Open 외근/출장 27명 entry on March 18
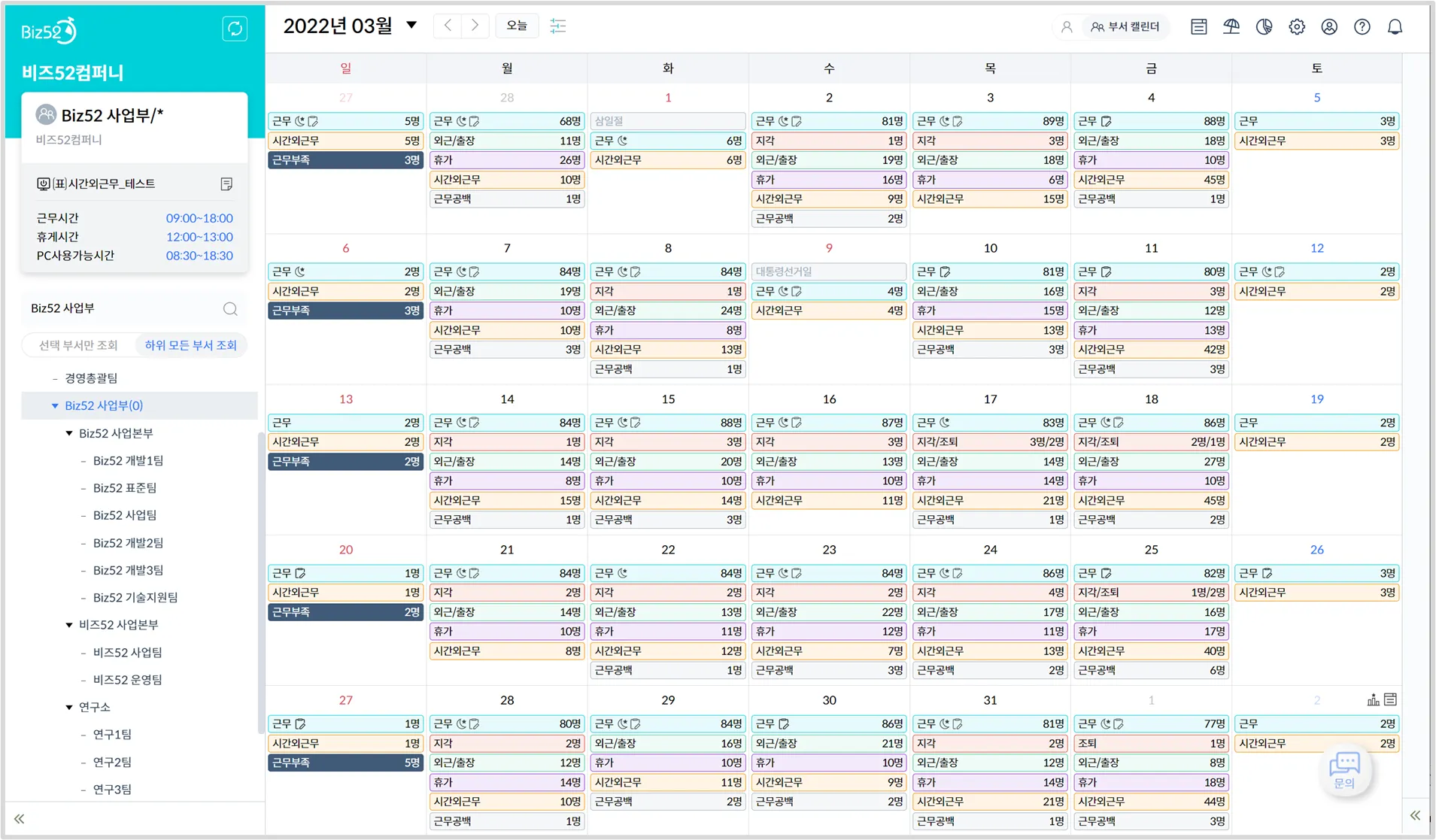 pyautogui.click(x=1151, y=462)
